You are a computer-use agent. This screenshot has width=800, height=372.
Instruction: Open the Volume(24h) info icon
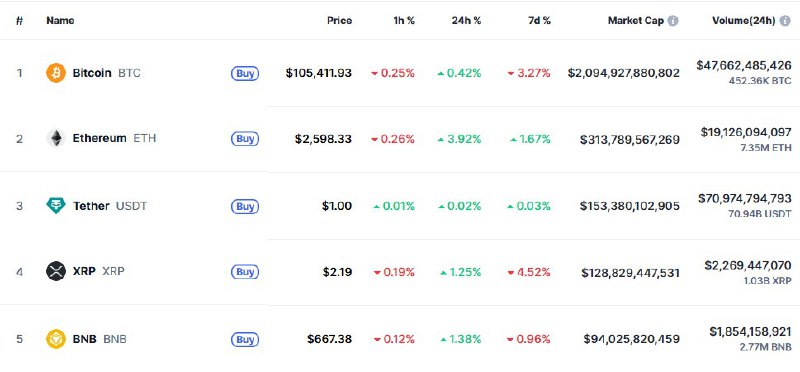785,21
